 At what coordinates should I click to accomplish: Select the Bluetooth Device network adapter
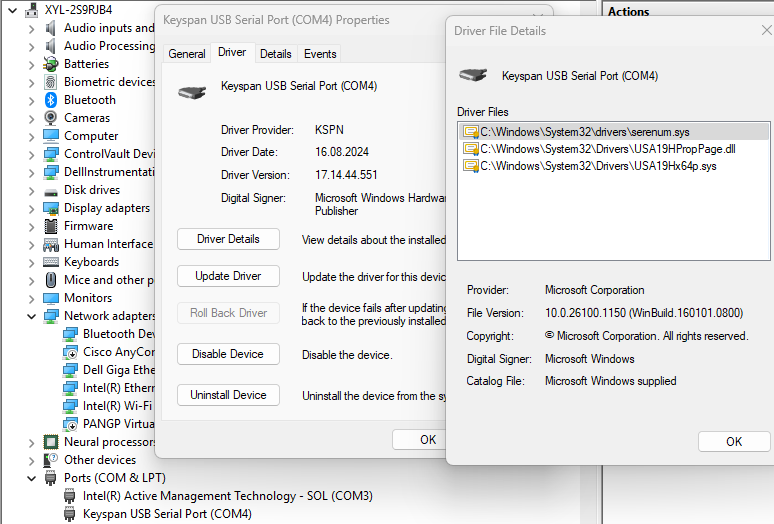click(x=118, y=334)
